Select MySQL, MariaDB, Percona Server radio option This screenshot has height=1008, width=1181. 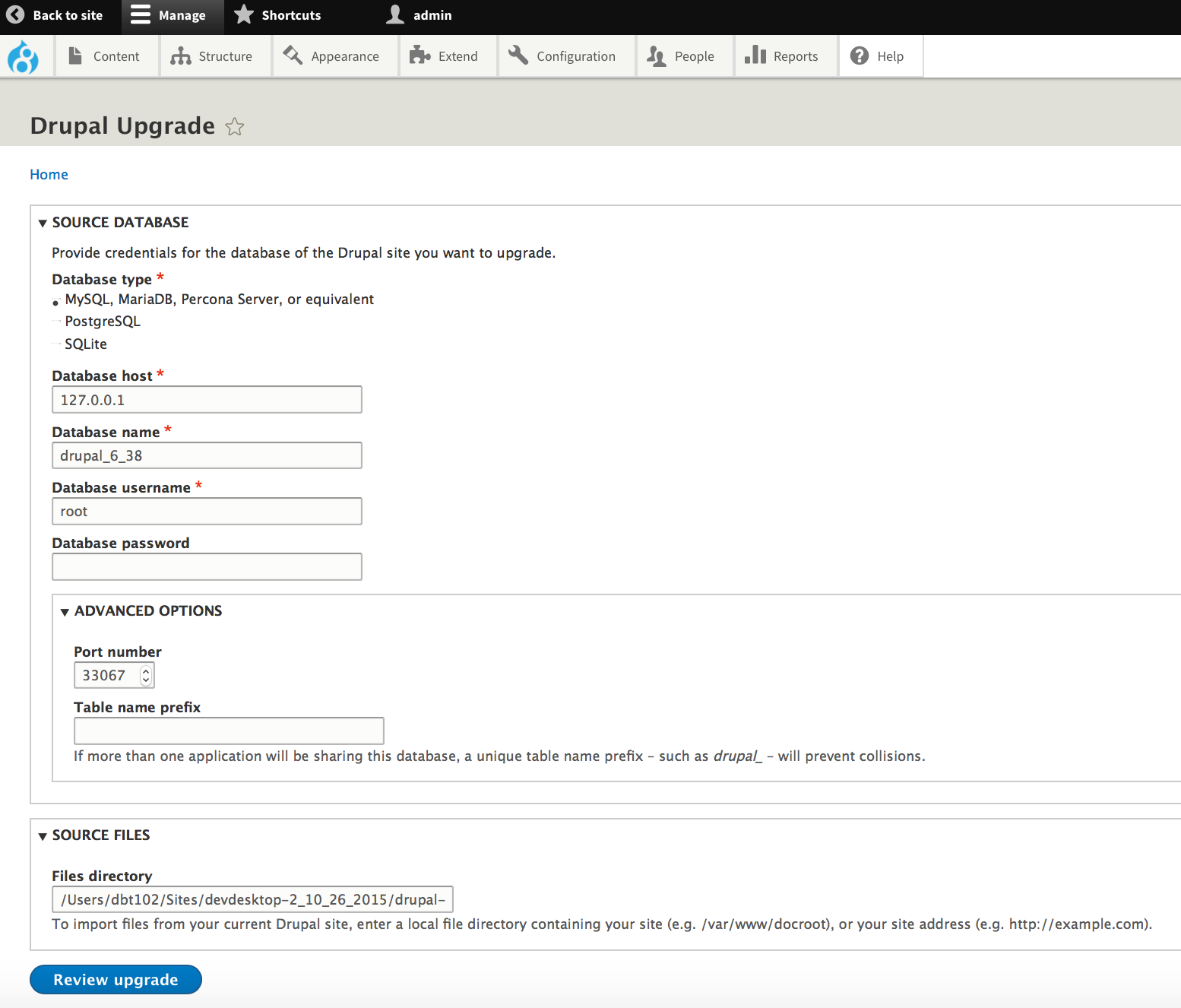56,303
